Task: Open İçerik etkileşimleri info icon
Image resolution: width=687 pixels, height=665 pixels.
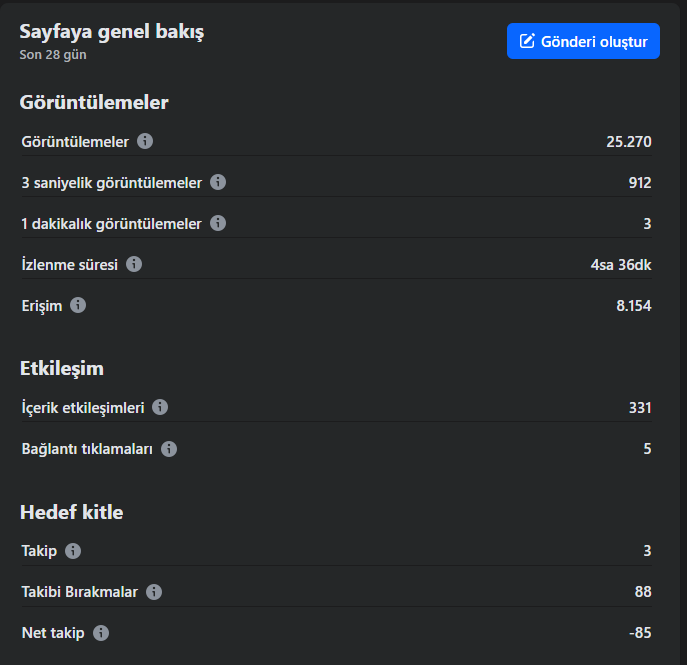Action: [160, 407]
